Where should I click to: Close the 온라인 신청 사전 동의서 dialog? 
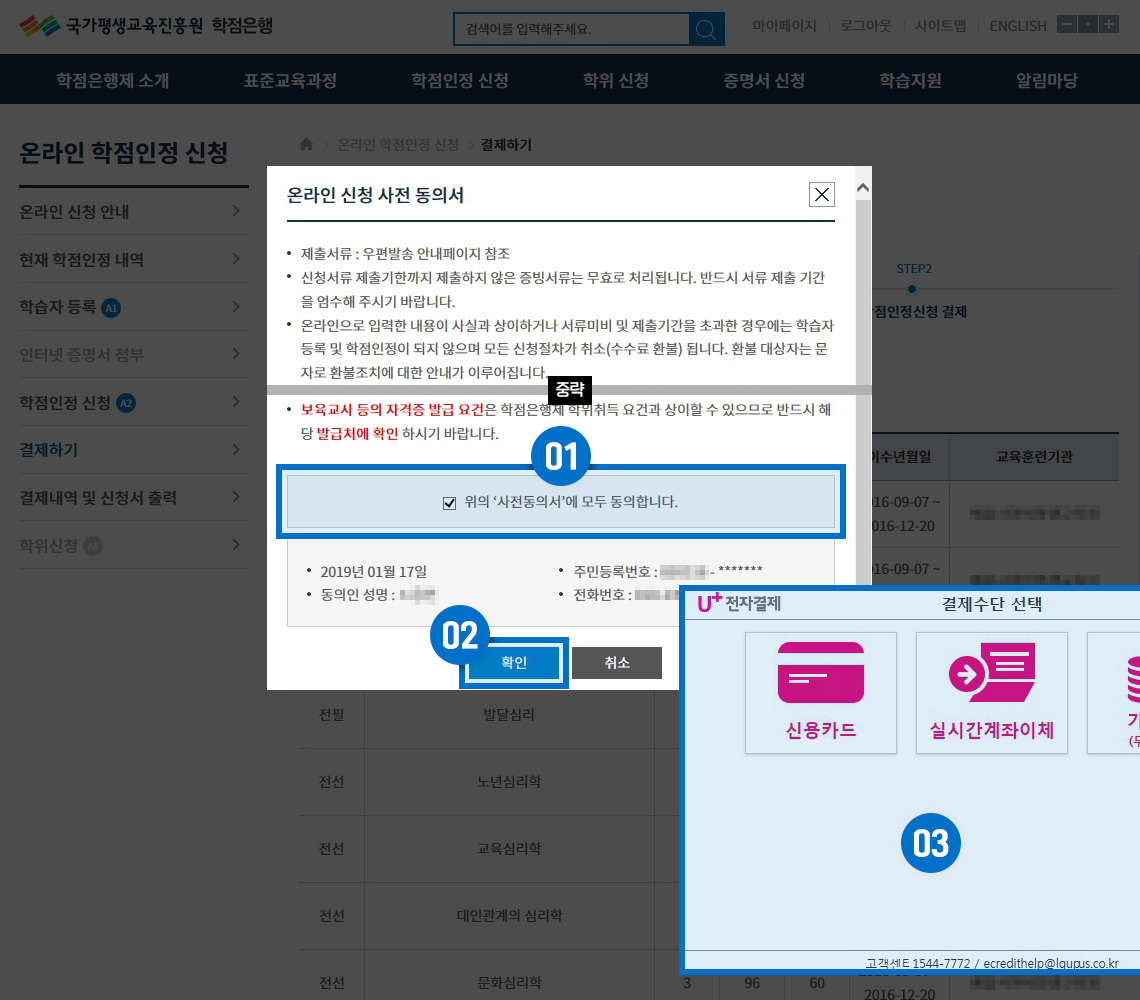click(x=822, y=195)
